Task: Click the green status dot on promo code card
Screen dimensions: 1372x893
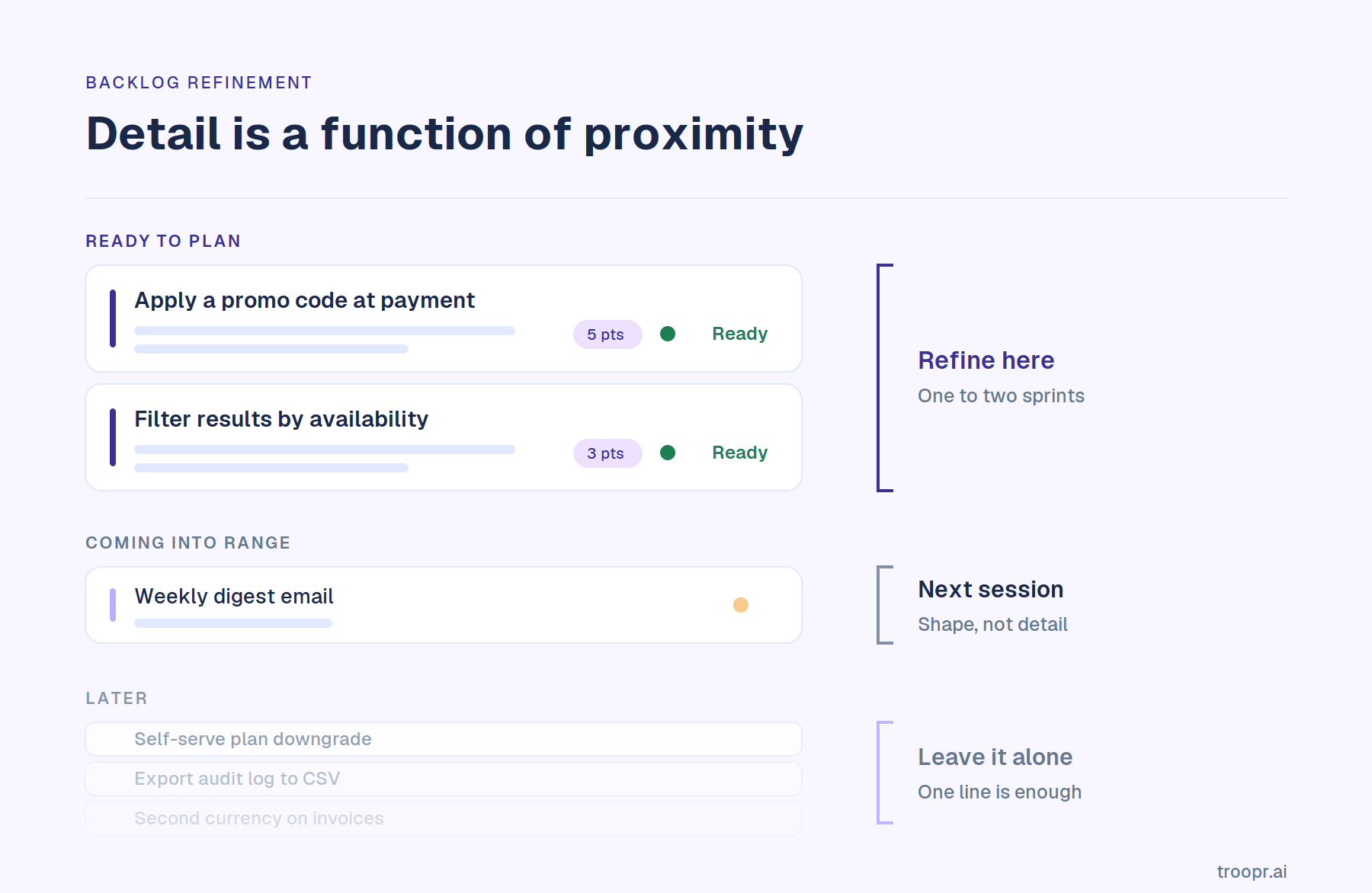Action: (668, 334)
